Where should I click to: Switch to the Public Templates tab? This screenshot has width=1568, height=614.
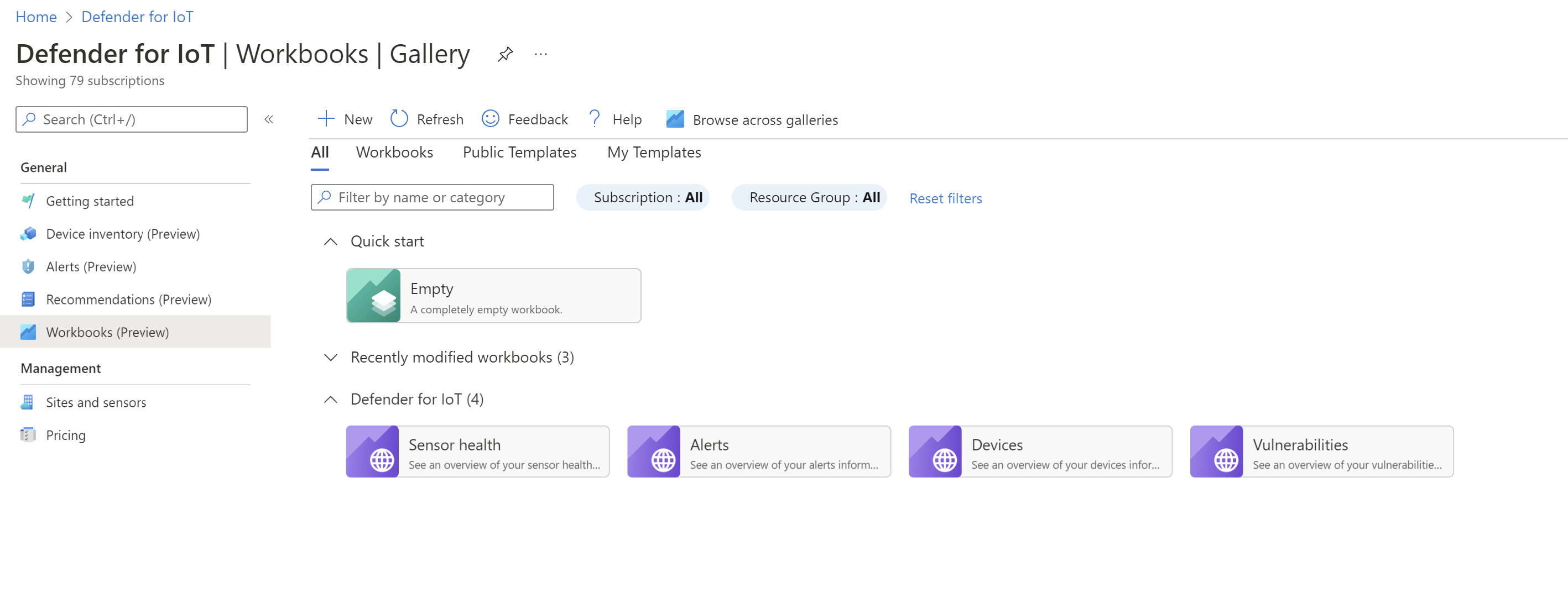tap(519, 152)
